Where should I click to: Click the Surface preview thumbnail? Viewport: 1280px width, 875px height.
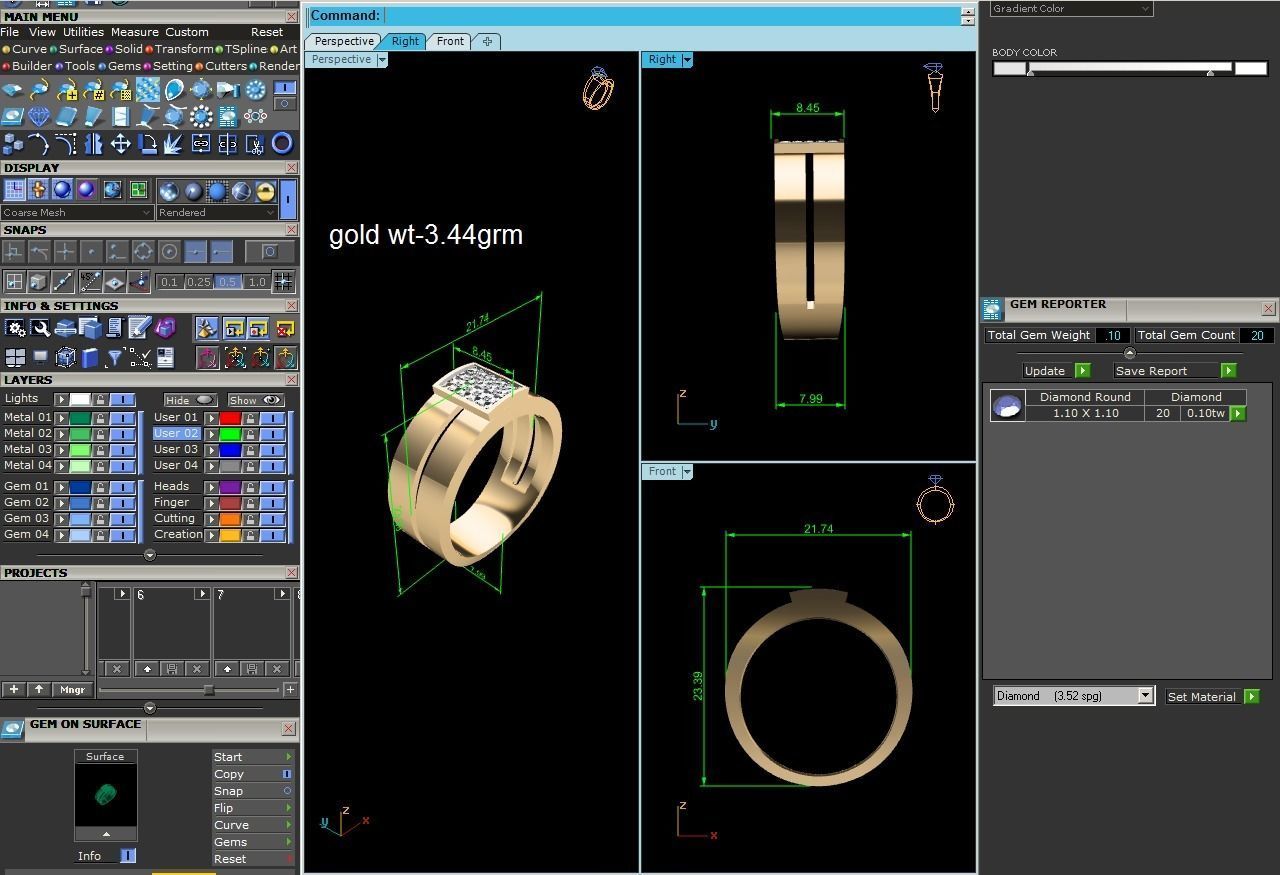(x=105, y=795)
